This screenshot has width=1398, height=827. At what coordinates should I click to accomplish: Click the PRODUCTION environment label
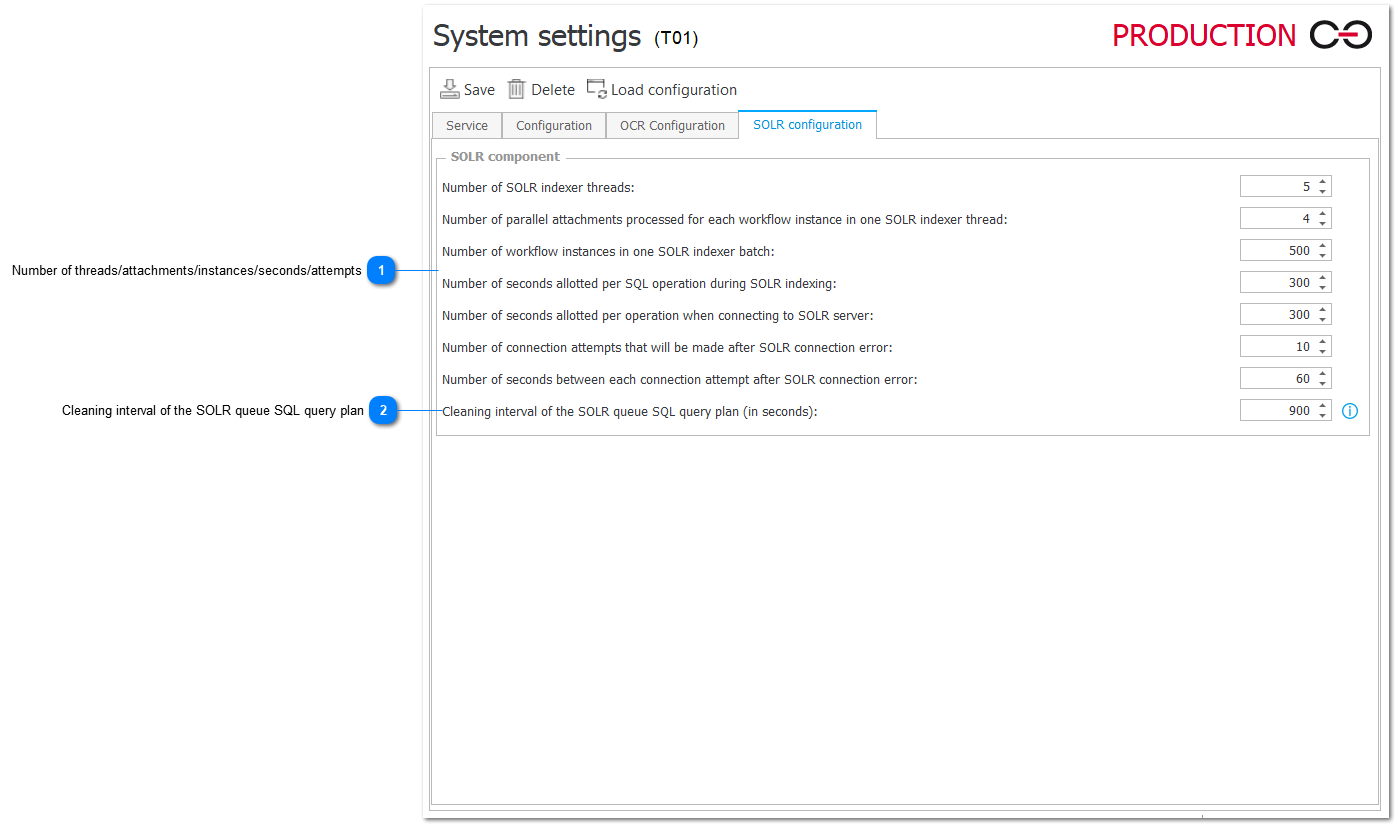[1204, 35]
